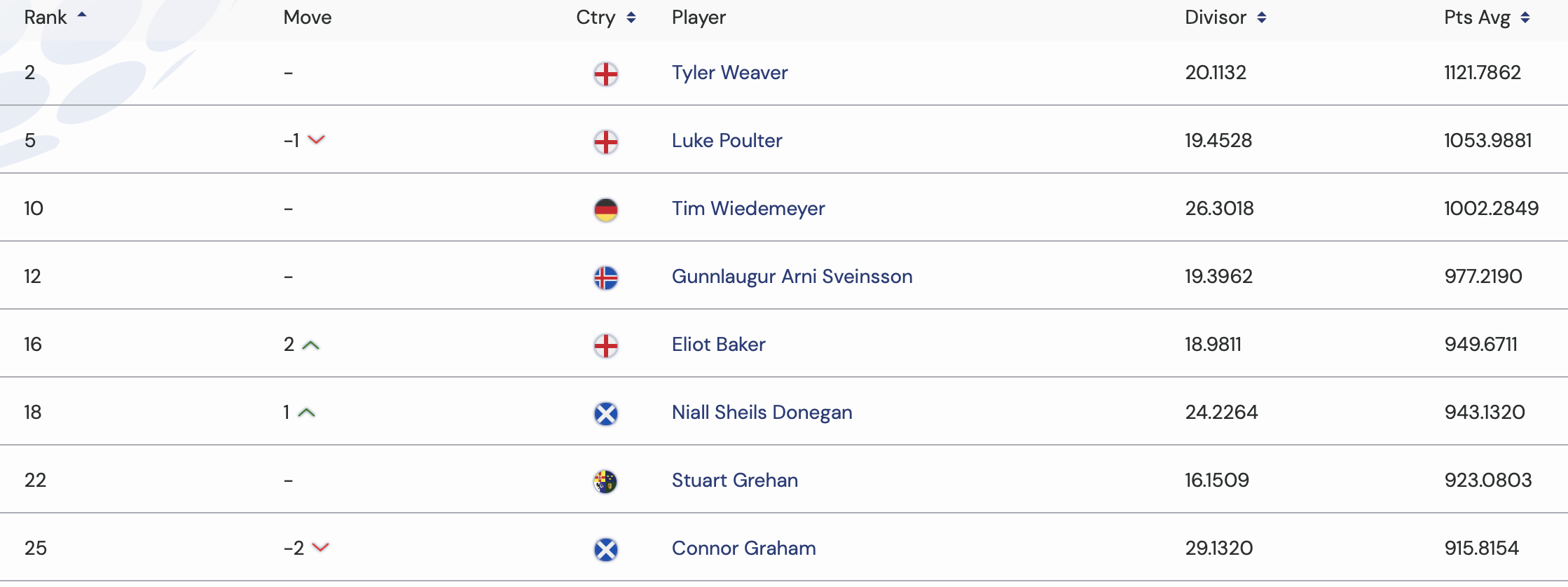Click Iceland flag next to Gunnlaugur Arni Sveinsson
Screen dimensions: 1568x587
tap(606, 277)
